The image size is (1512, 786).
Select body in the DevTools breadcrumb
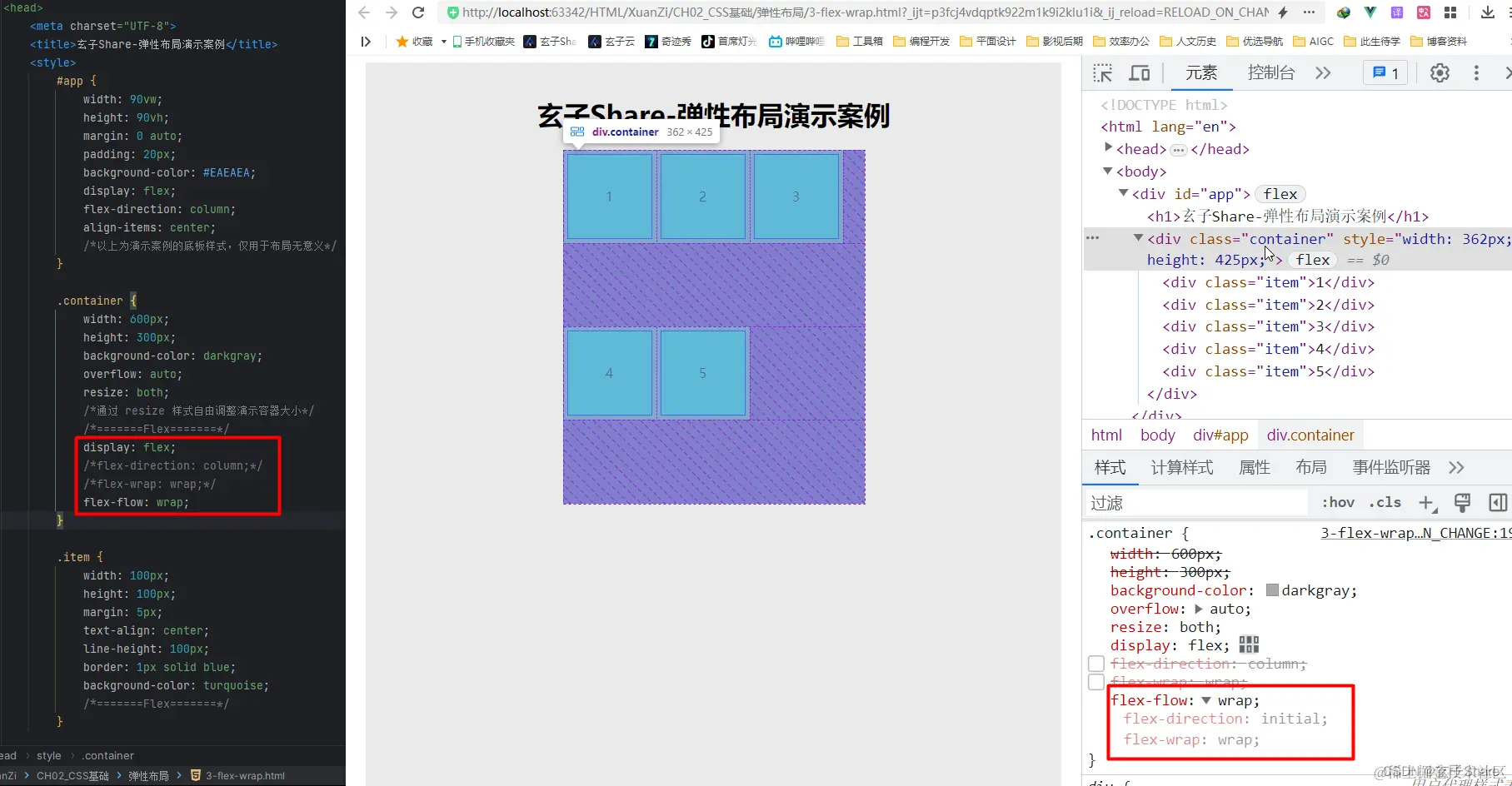(x=1158, y=435)
